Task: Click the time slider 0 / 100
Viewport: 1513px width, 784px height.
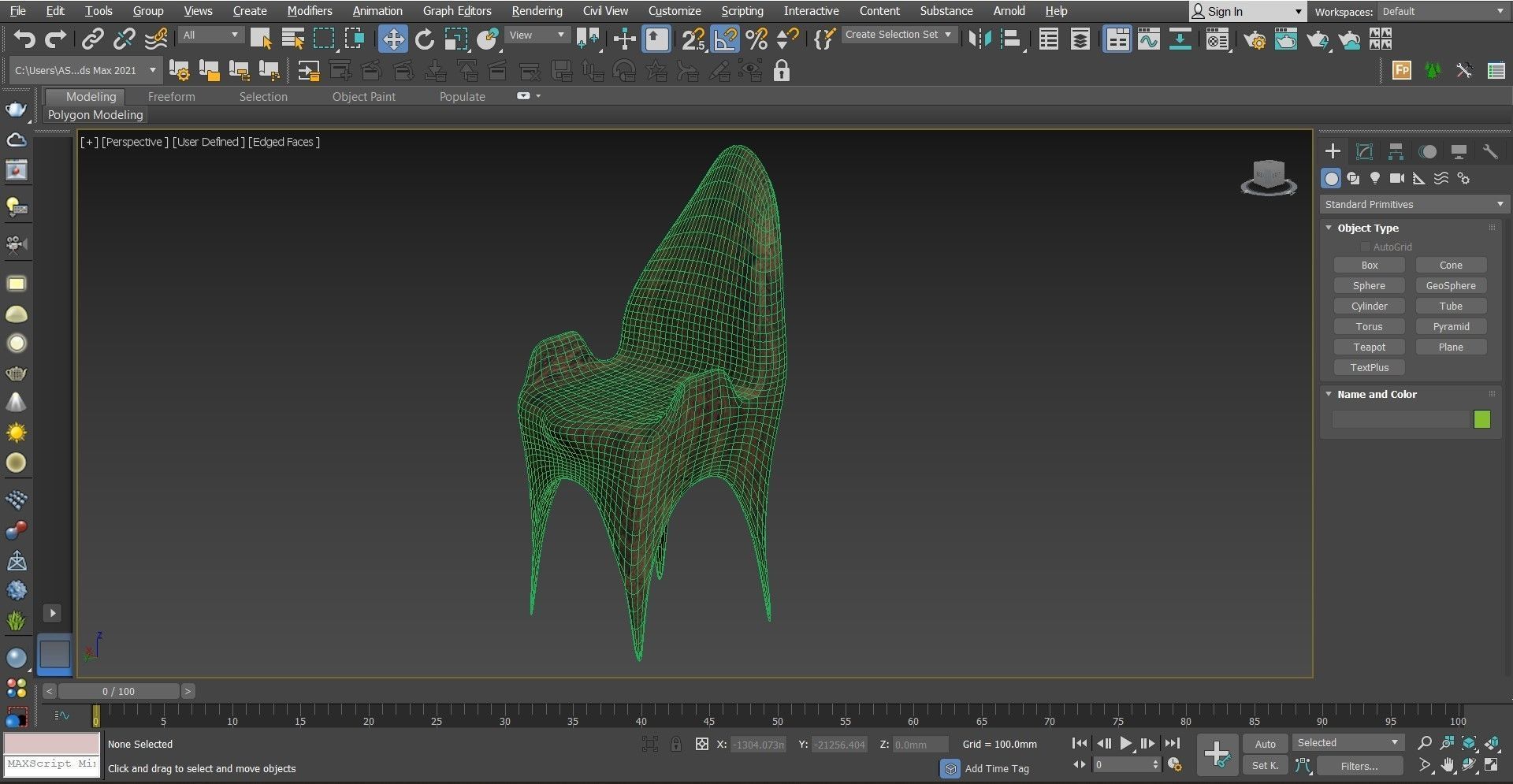Action: (118, 691)
